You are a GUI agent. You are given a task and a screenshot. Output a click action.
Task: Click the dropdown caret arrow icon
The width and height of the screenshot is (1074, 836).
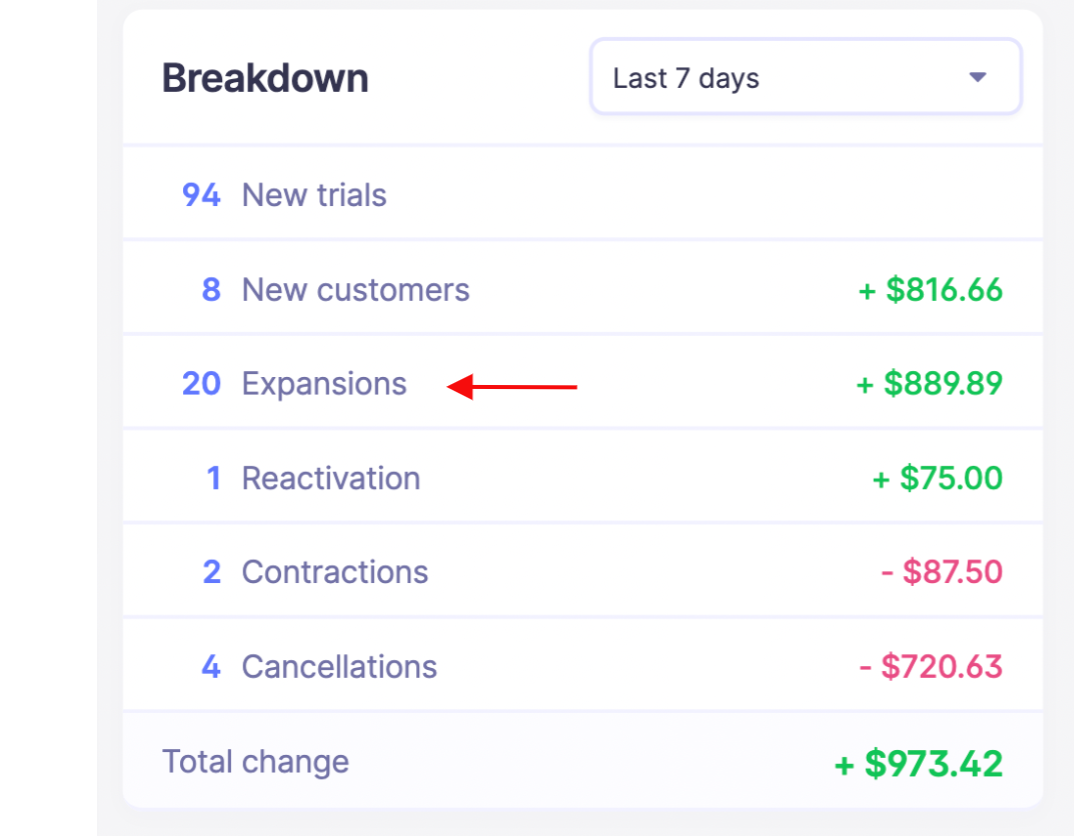(x=978, y=78)
